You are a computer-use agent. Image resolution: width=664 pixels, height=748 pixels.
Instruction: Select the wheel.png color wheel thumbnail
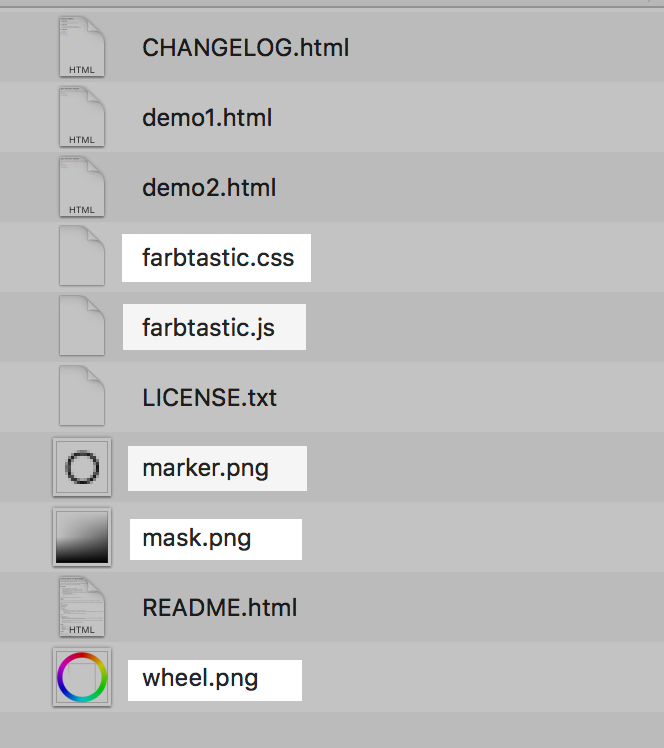point(82,677)
